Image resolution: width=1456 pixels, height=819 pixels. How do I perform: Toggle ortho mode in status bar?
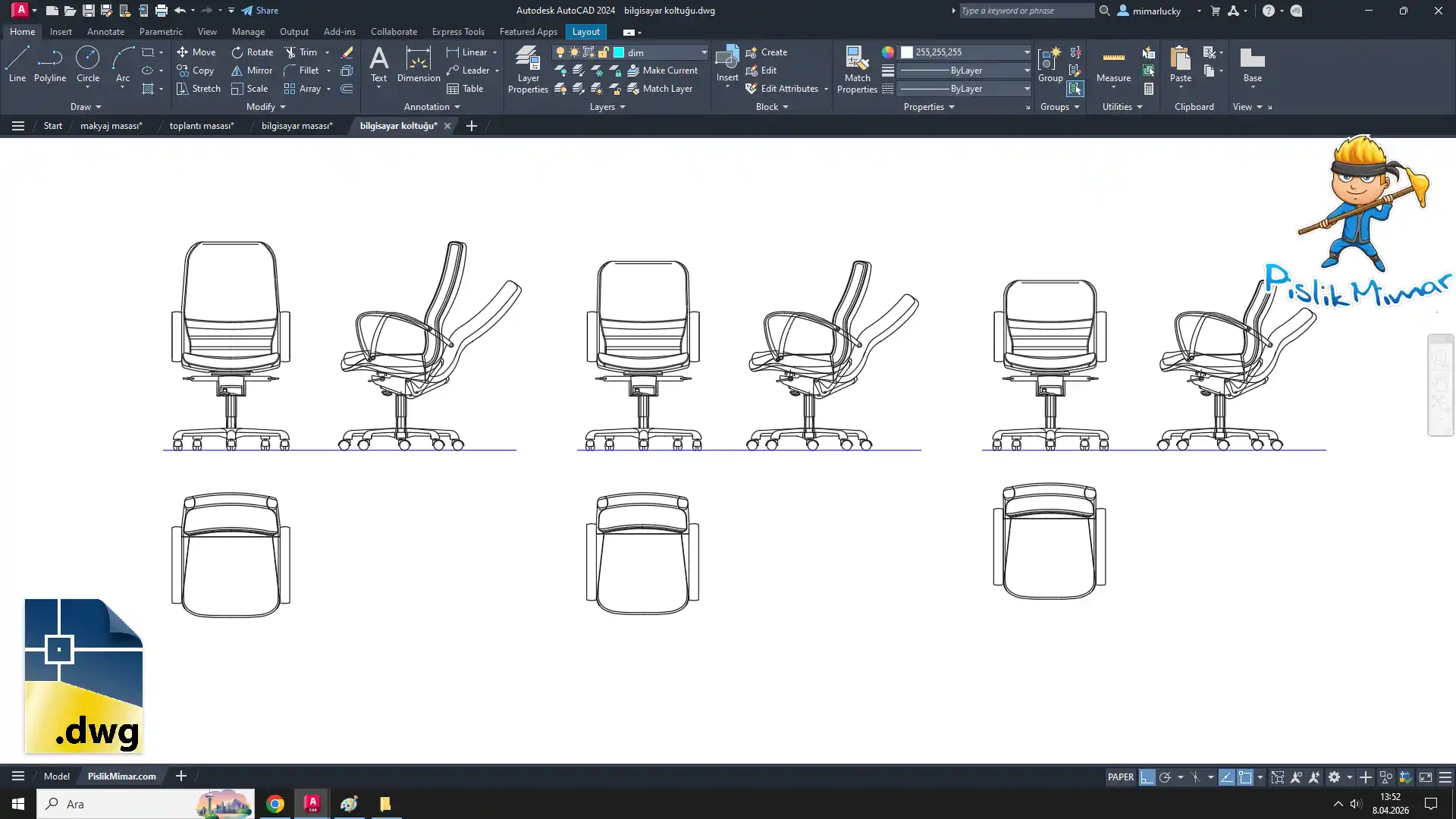(x=1147, y=777)
